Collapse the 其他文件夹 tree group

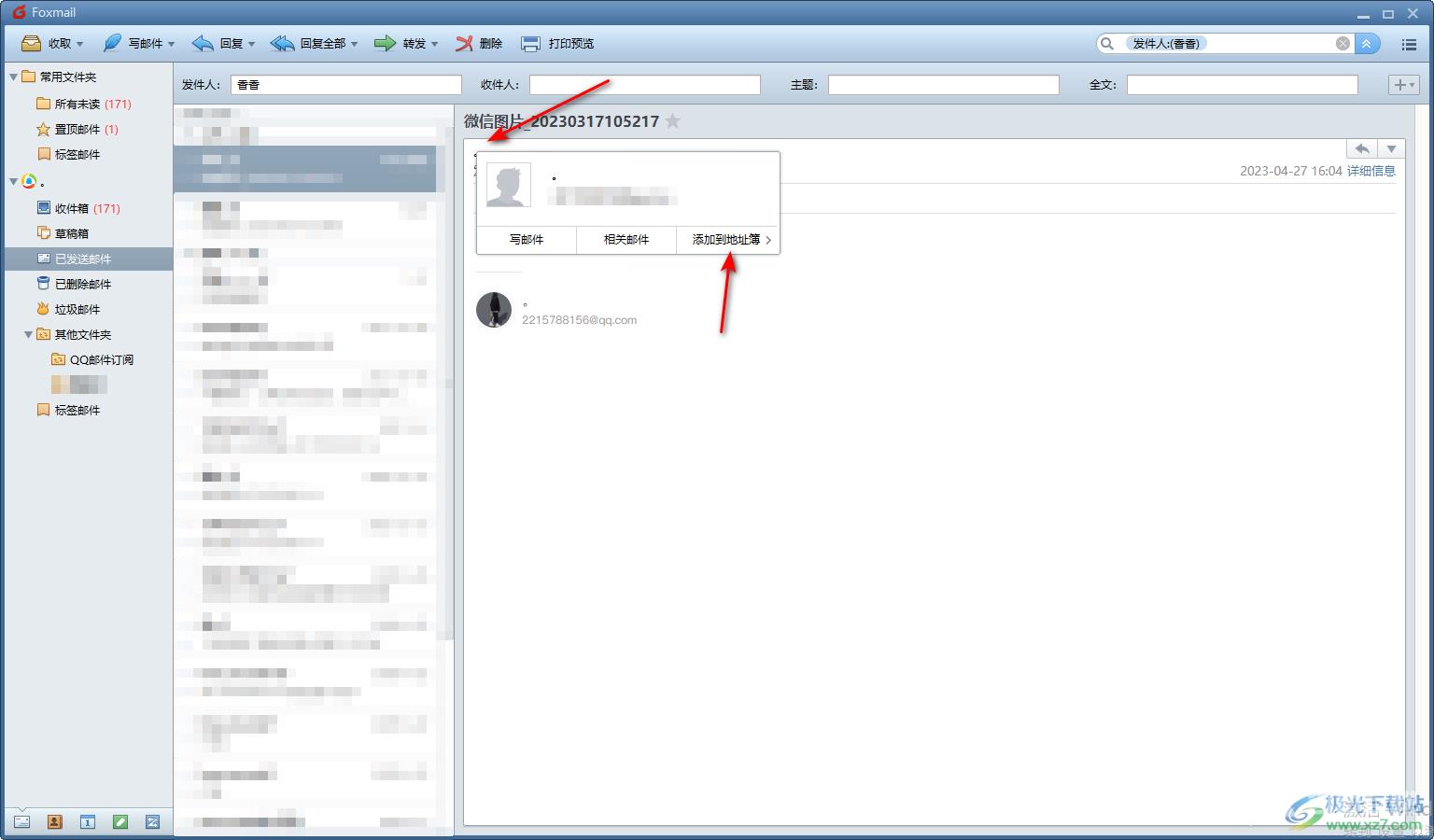(28, 334)
